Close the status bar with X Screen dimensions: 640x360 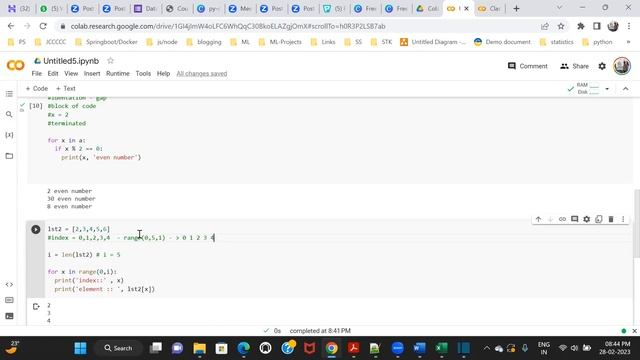pyautogui.click(x=634, y=331)
